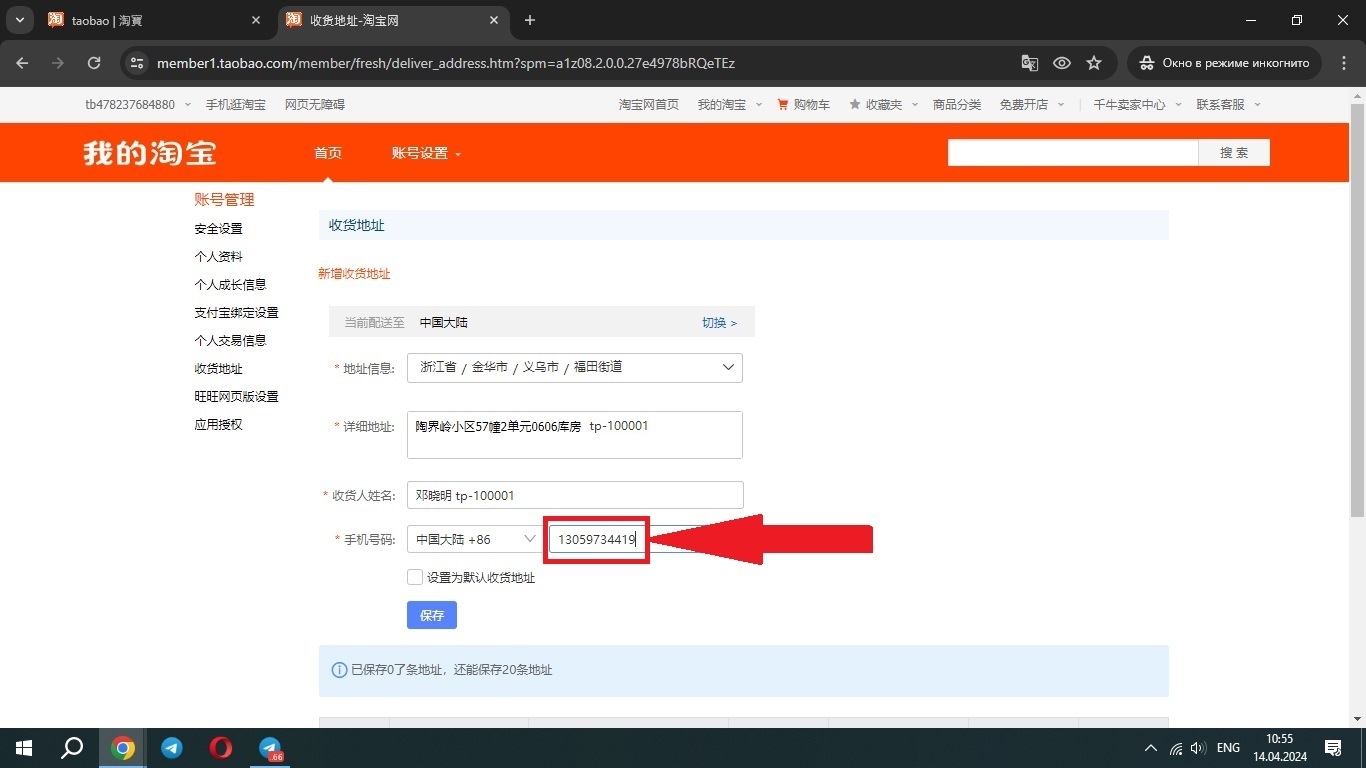Switch to the taobao | 淘寶 tab
Viewport: 1366px width, 768px height.
(x=154, y=20)
